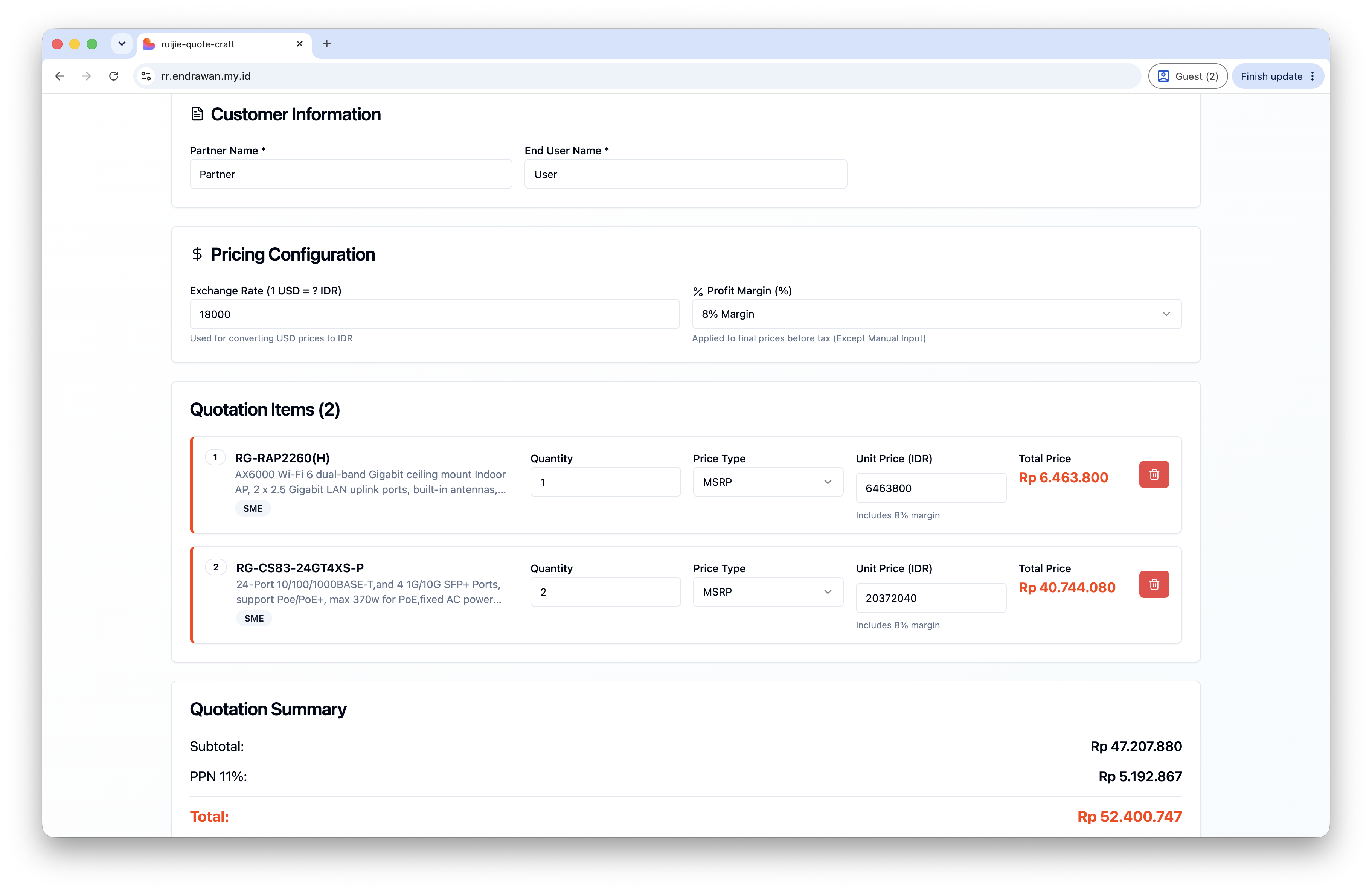Edit the Exchange Rate field
The height and width of the screenshot is (893, 1372).
[x=434, y=314]
